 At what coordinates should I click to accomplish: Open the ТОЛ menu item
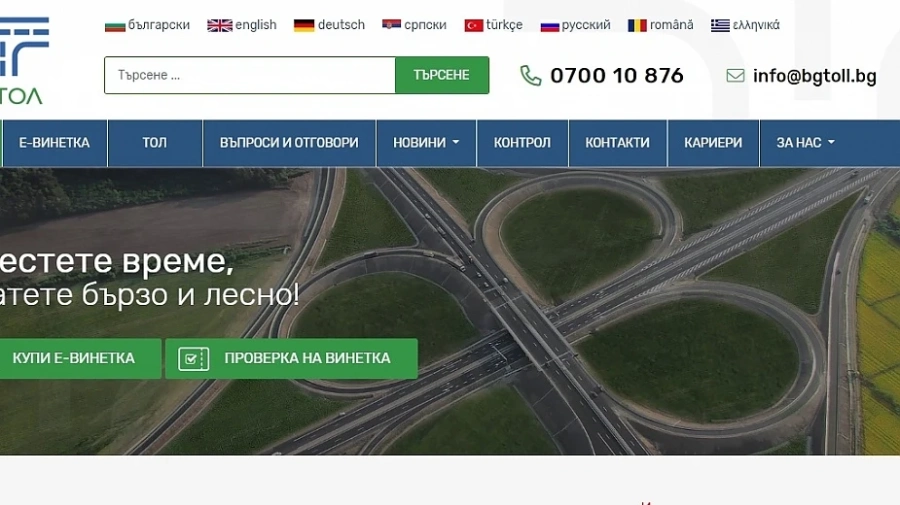pyautogui.click(x=155, y=143)
